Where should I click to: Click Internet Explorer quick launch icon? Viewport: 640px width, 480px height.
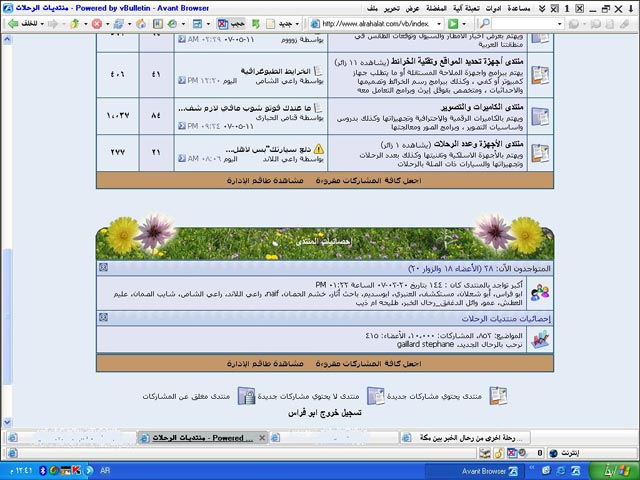tap(561, 471)
